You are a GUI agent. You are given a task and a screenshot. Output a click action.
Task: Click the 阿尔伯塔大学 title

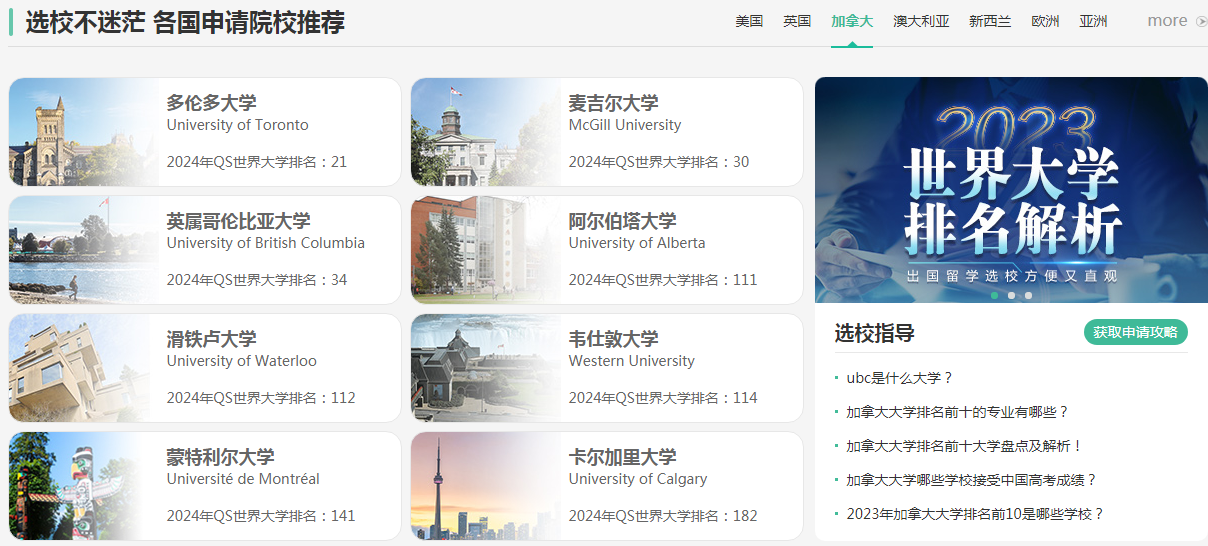coord(622,221)
